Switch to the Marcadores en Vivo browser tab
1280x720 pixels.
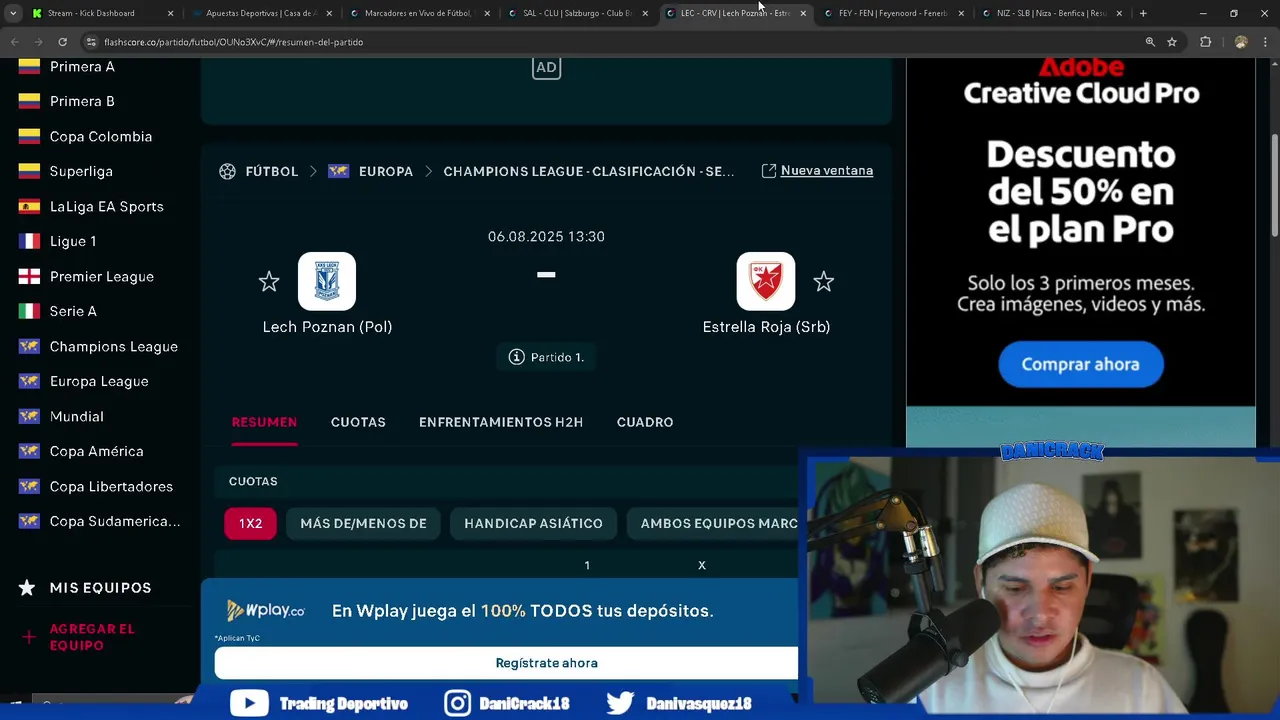coord(418,13)
